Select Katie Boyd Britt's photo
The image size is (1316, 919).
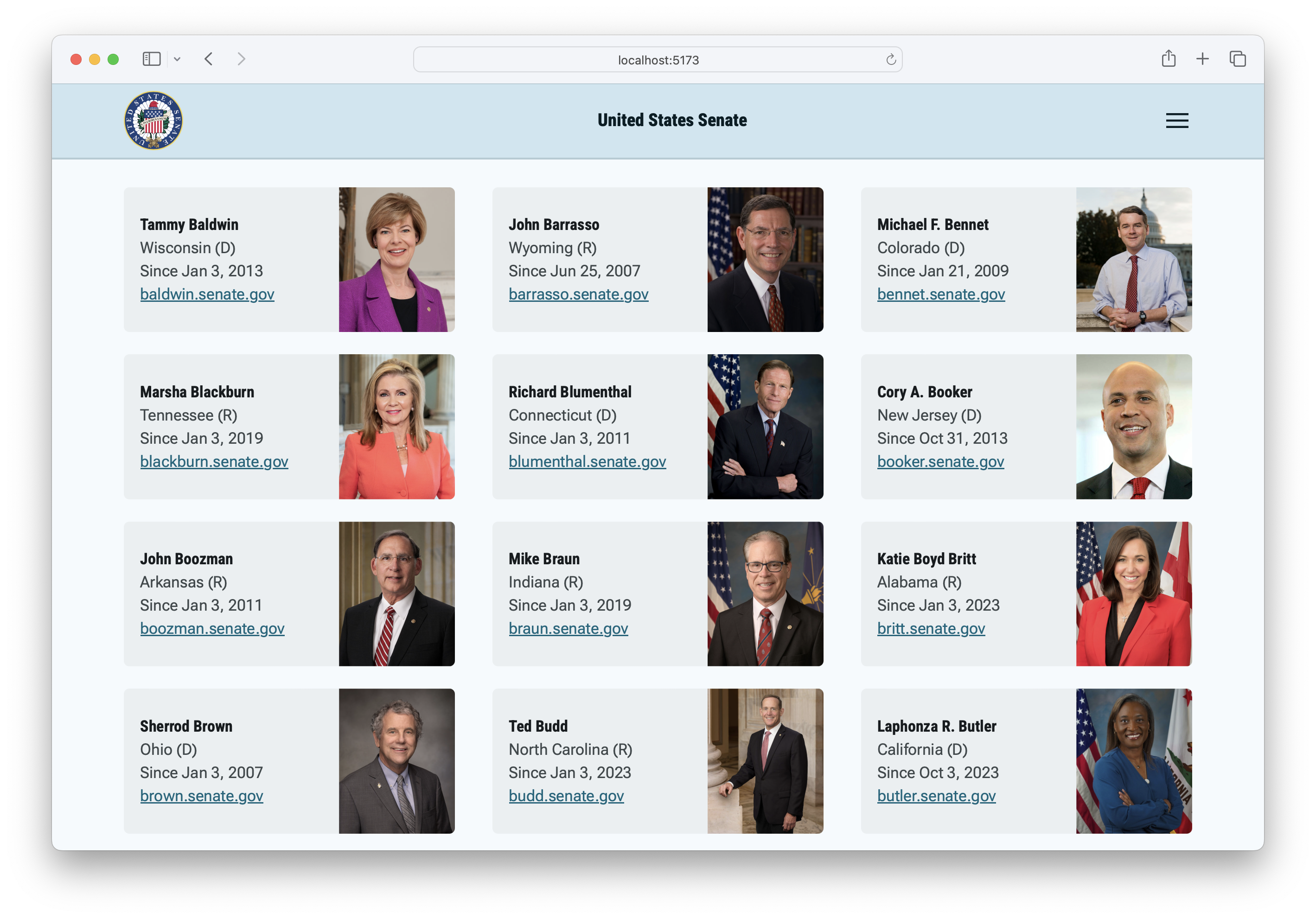[1134, 594]
